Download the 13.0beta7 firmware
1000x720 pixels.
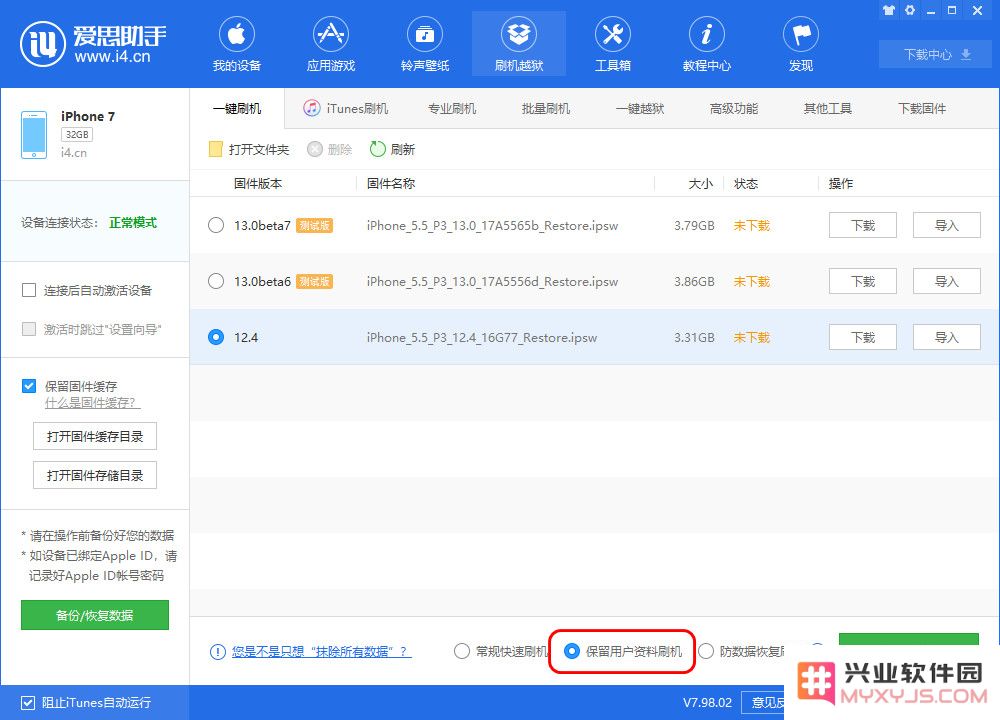[862, 225]
